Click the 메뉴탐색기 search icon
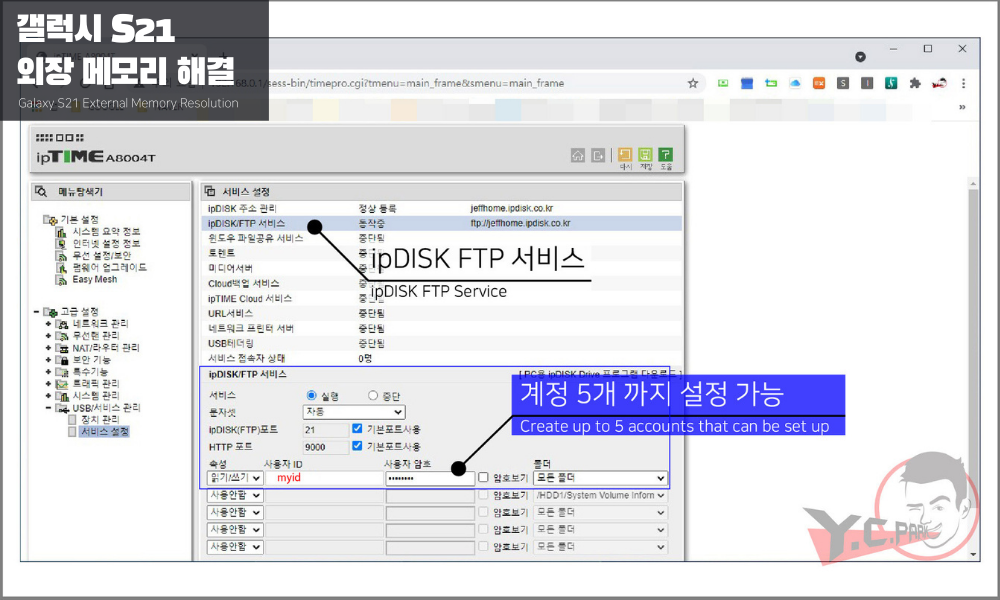The image size is (1000, 600). [41, 191]
